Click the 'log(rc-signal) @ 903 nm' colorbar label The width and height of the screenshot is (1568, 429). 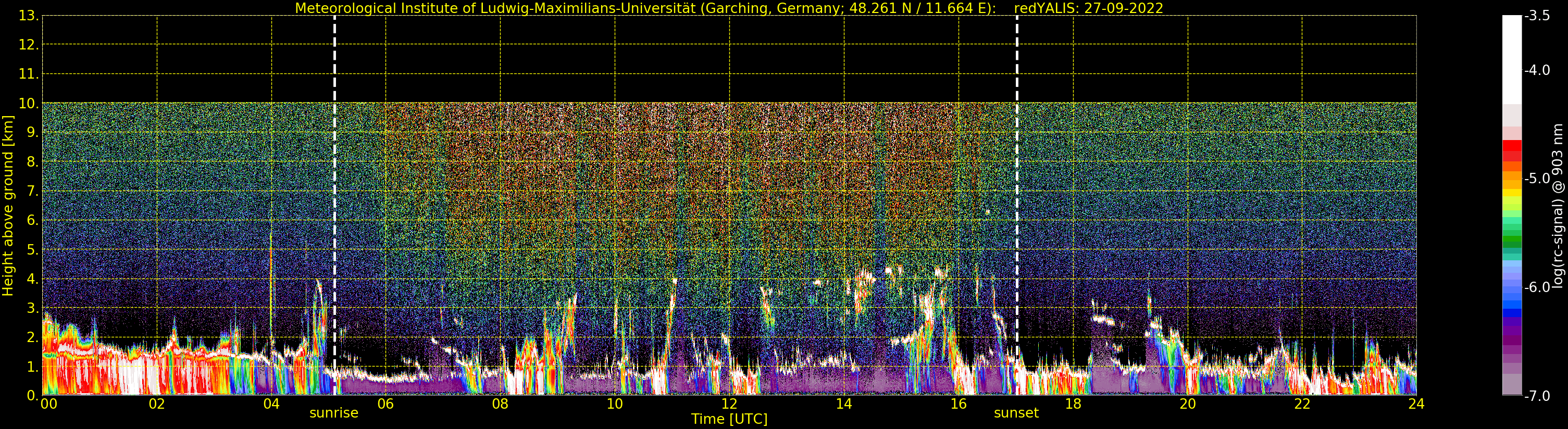click(1558, 206)
